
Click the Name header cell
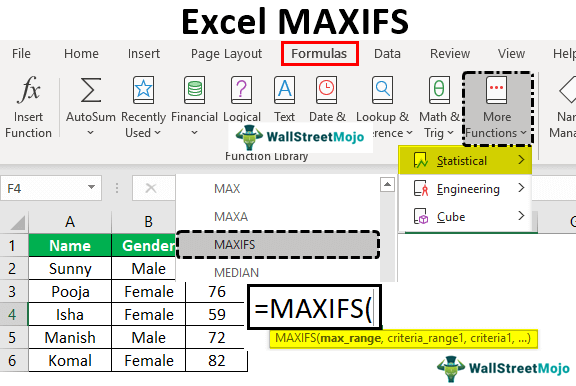point(70,245)
